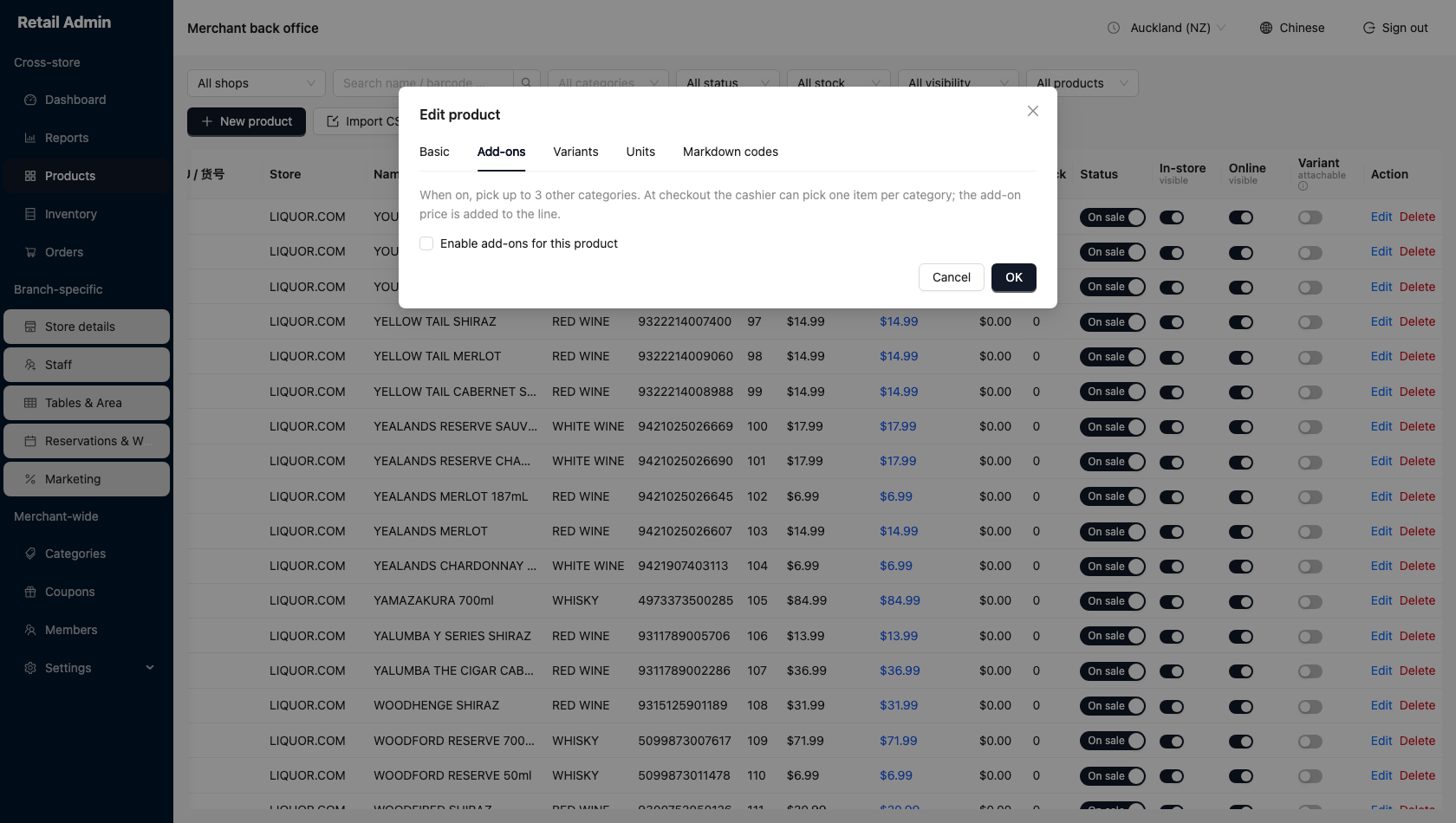Screen dimensions: 1456x823
Task: Click Edit for YALUMBA Y SERIES SHIRAZ
Action: pos(1381,636)
